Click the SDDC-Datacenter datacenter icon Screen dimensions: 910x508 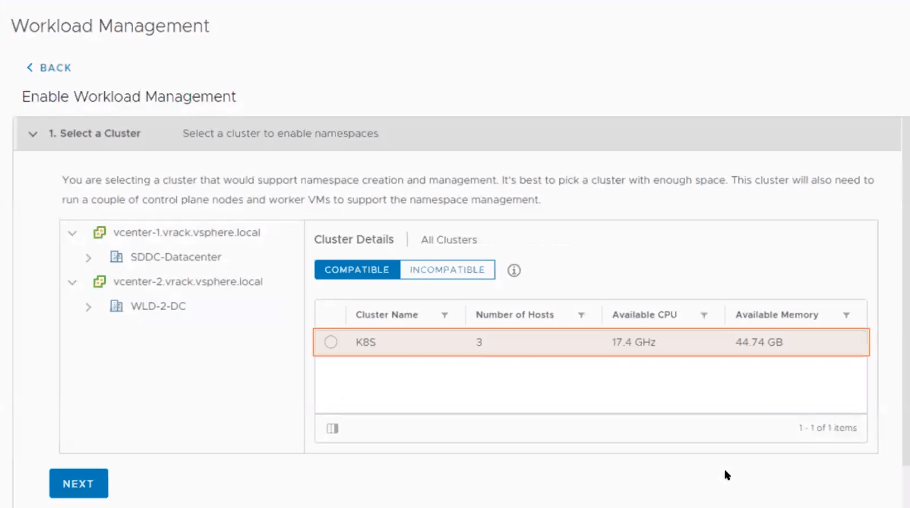[x=116, y=257]
